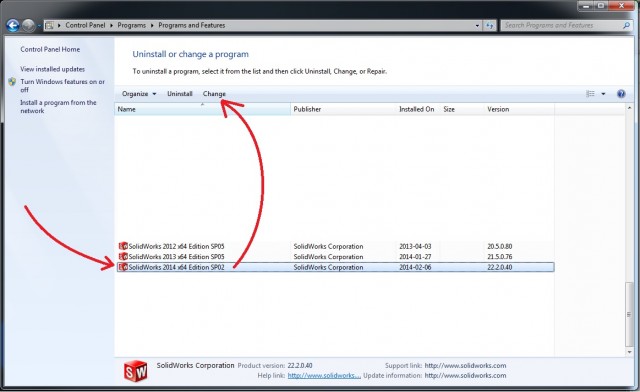Click the search magnifier icon

pyautogui.click(x=626, y=25)
